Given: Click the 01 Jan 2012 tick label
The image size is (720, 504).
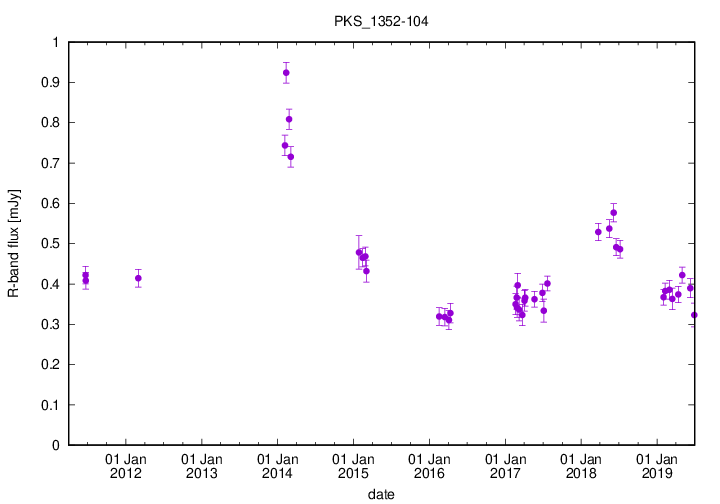Looking at the screenshot, I should [x=126, y=465].
